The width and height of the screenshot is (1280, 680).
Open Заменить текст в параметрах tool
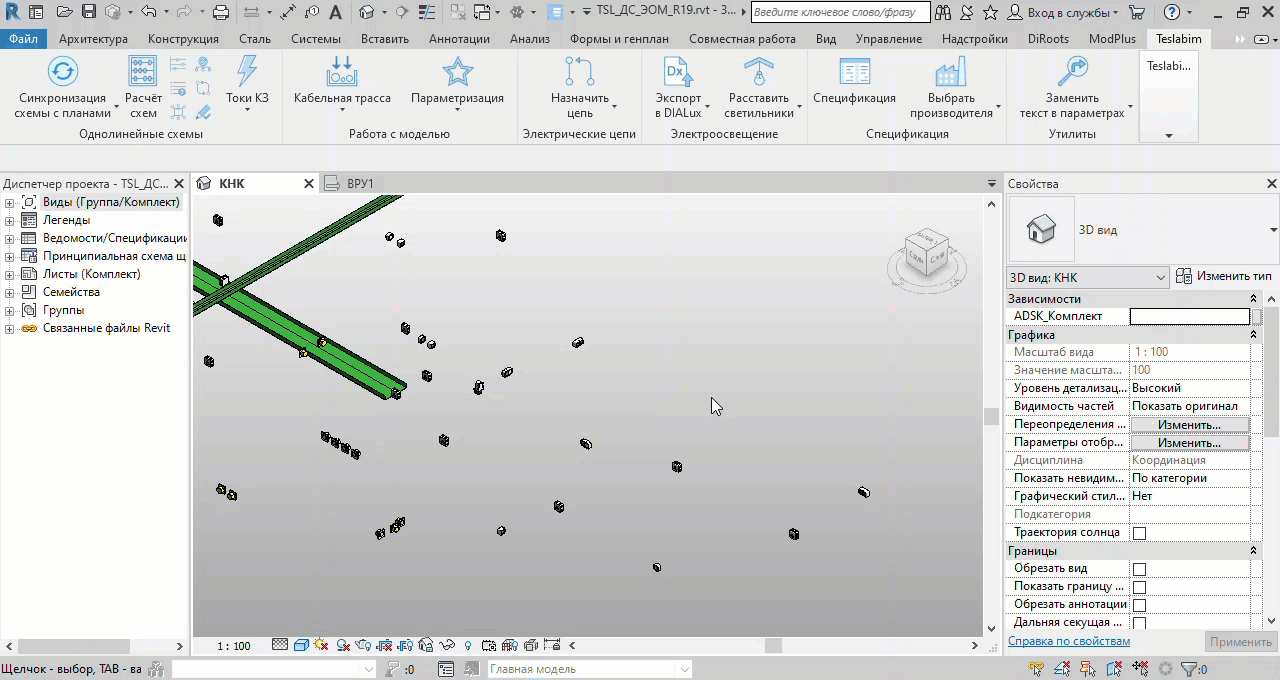(1072, 88)
